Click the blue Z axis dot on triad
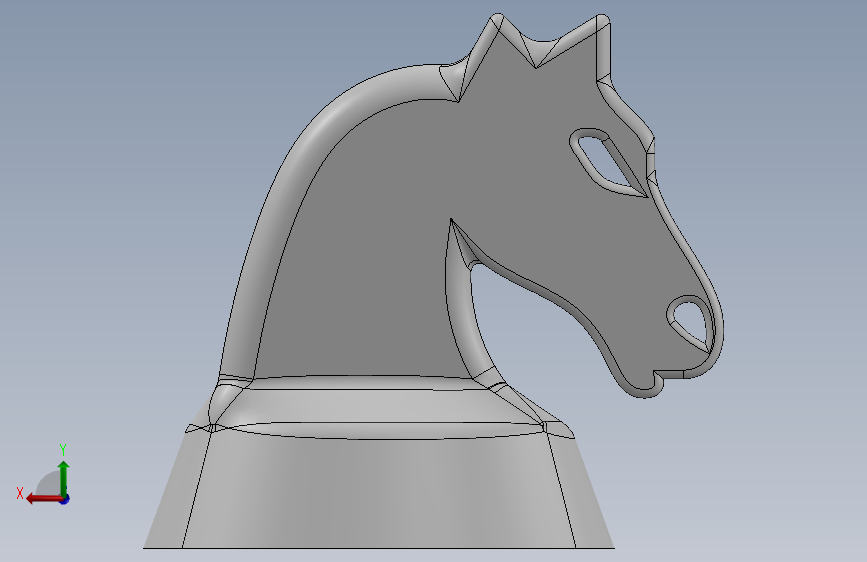This screenshot has width=867, height=562. [65, 499]
